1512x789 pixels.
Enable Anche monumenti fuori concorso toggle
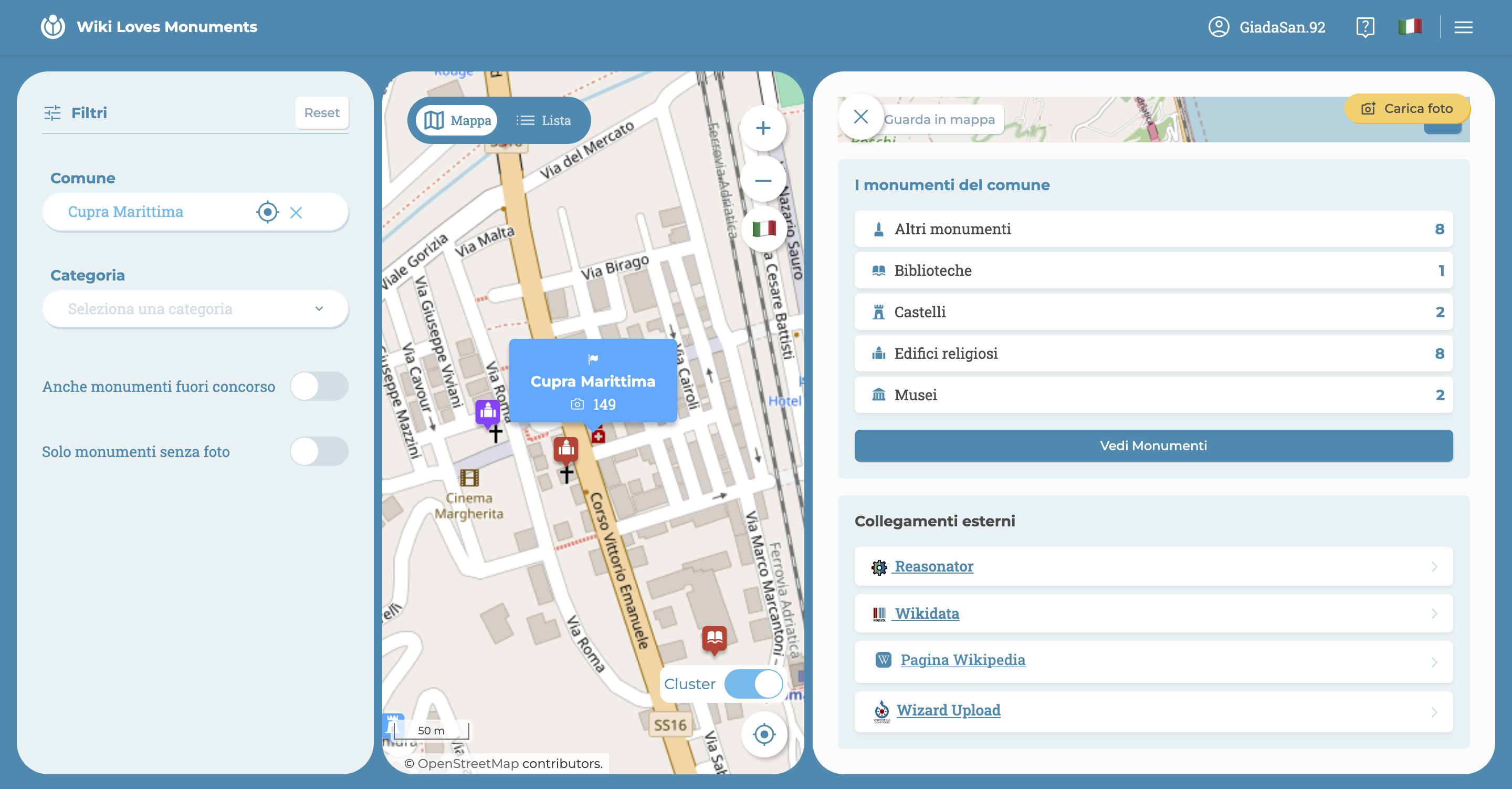coord(319,386)
